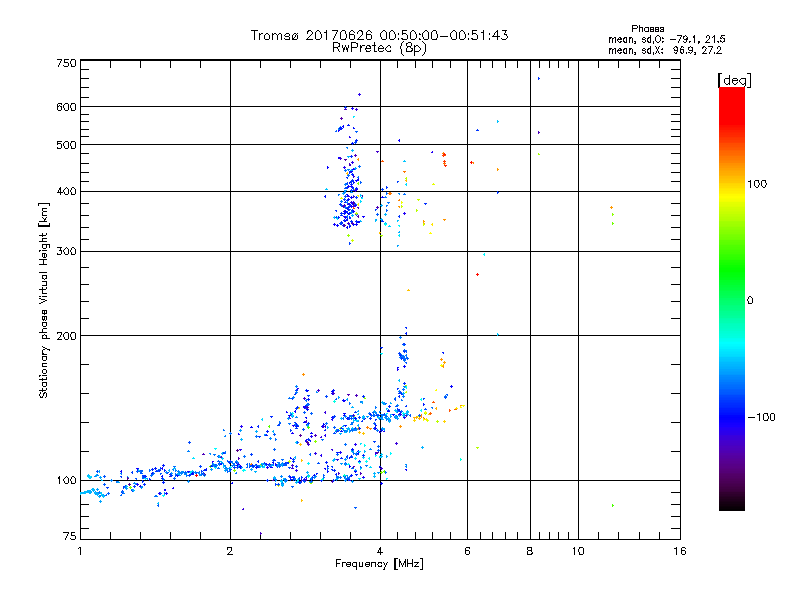This screenshot has width=800, height=600.
Task: Click the 'mean, sd,X: 96.9, 27.2' statistic
Action: 665,50
